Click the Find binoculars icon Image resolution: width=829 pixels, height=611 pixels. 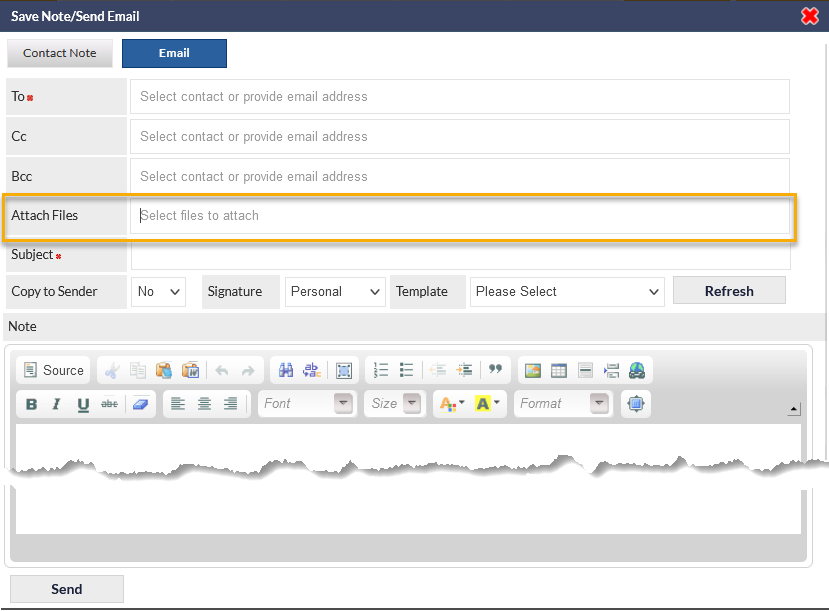[x=286, y=371]
